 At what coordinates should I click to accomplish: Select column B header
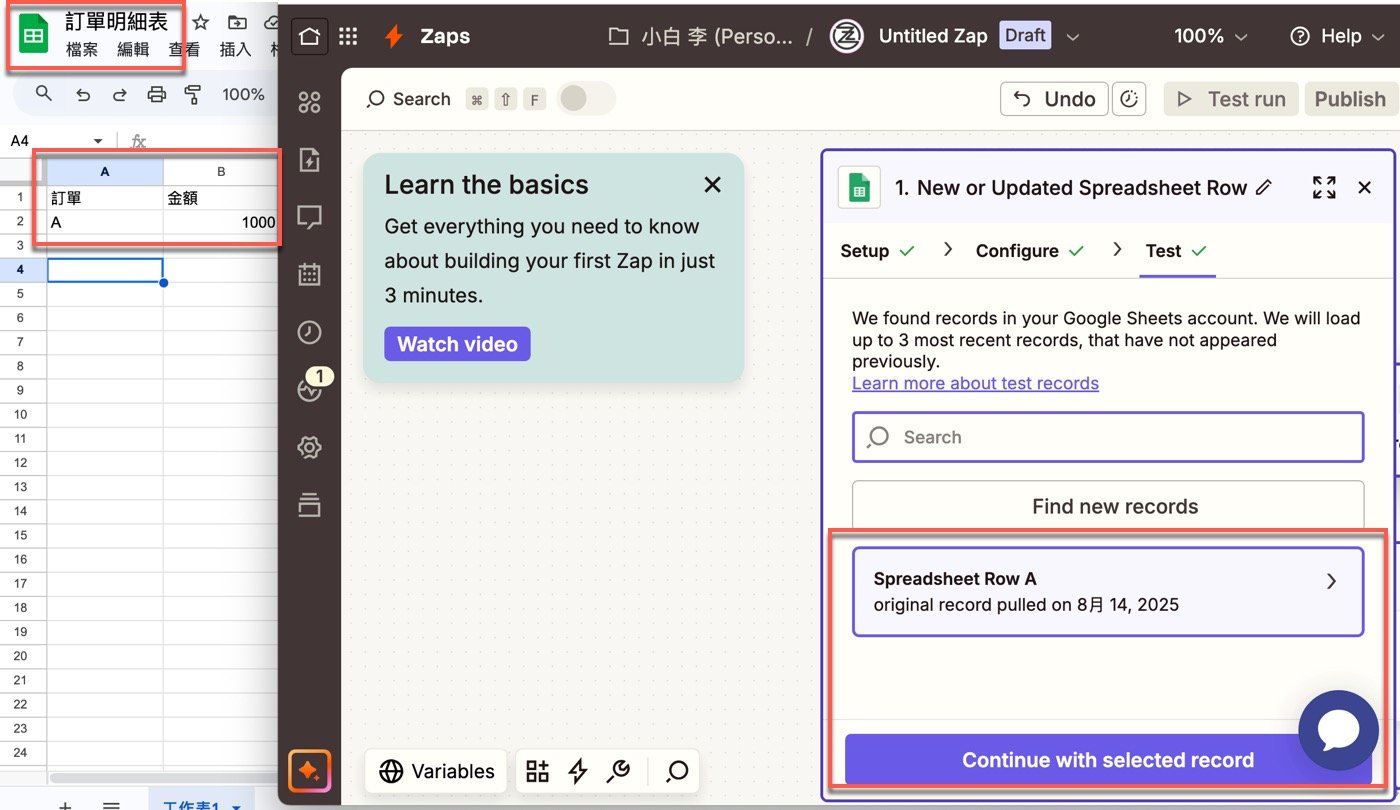click(221, 172)
